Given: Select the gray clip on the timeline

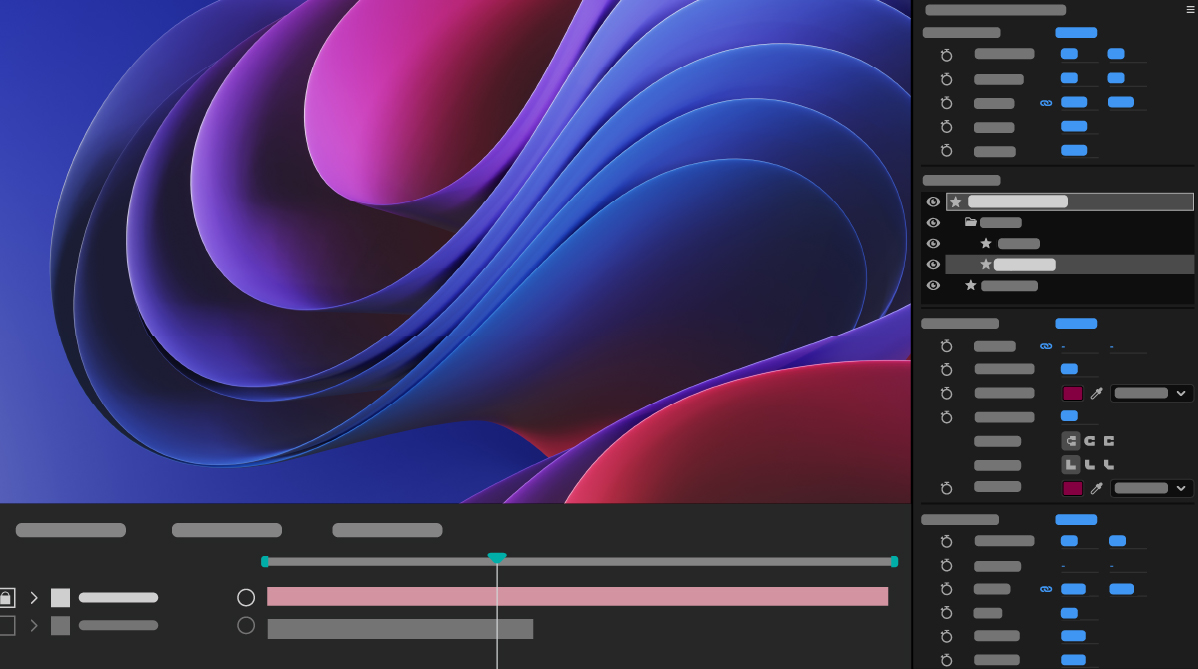Looking at the screenshot, I should pos(400,629).
